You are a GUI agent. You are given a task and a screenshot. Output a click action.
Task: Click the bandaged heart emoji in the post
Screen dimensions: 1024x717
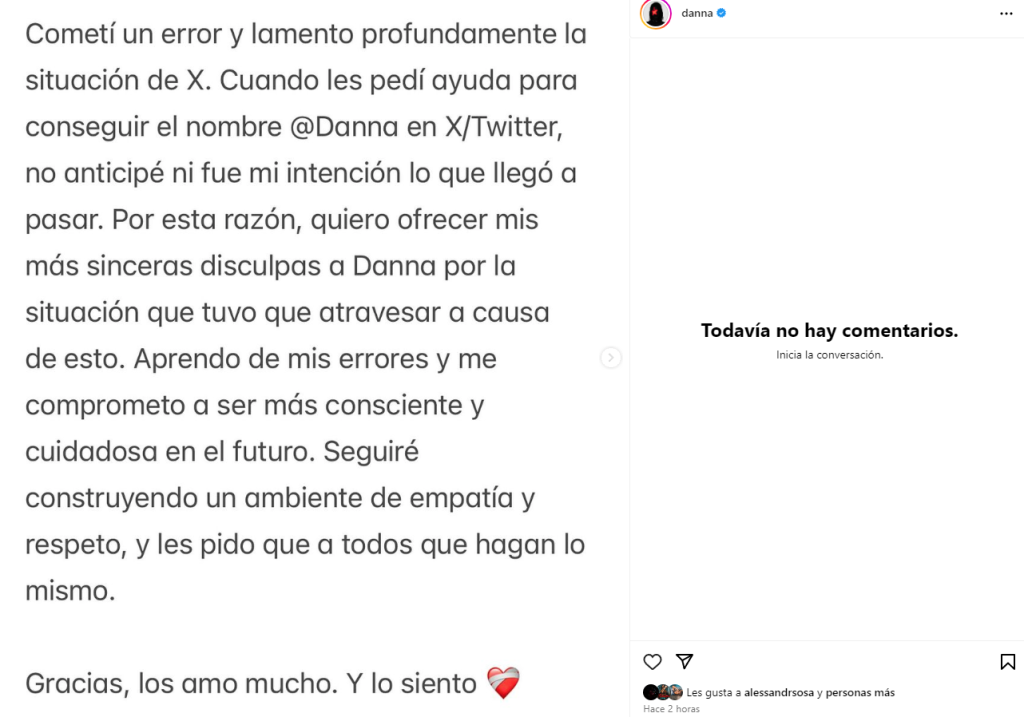coord(503,684)
